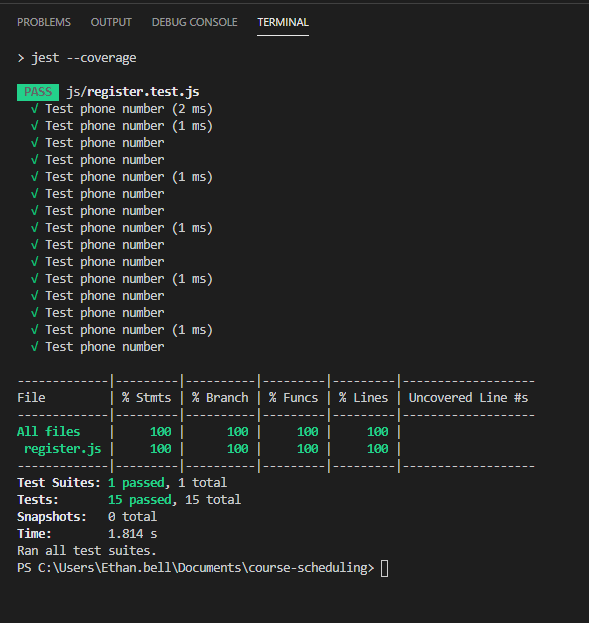Click the 'Test phone number (2 ms)' line
589x623 pixels.
pos(129,109)
